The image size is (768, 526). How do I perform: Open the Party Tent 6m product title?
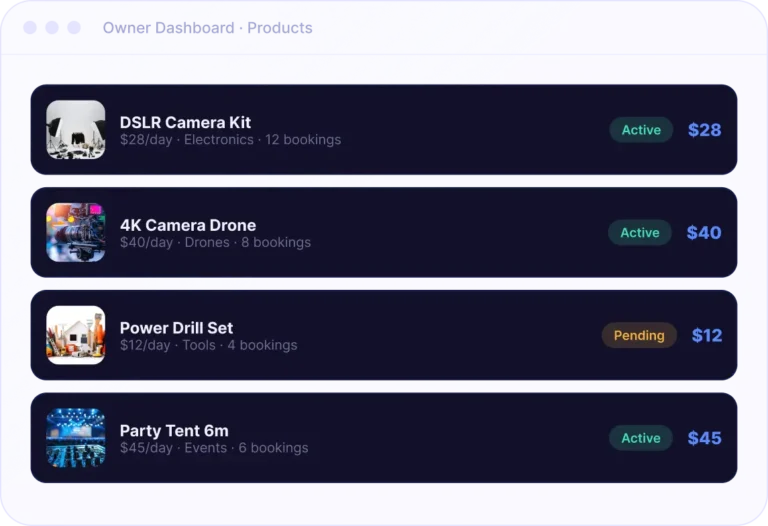(174, 430)
